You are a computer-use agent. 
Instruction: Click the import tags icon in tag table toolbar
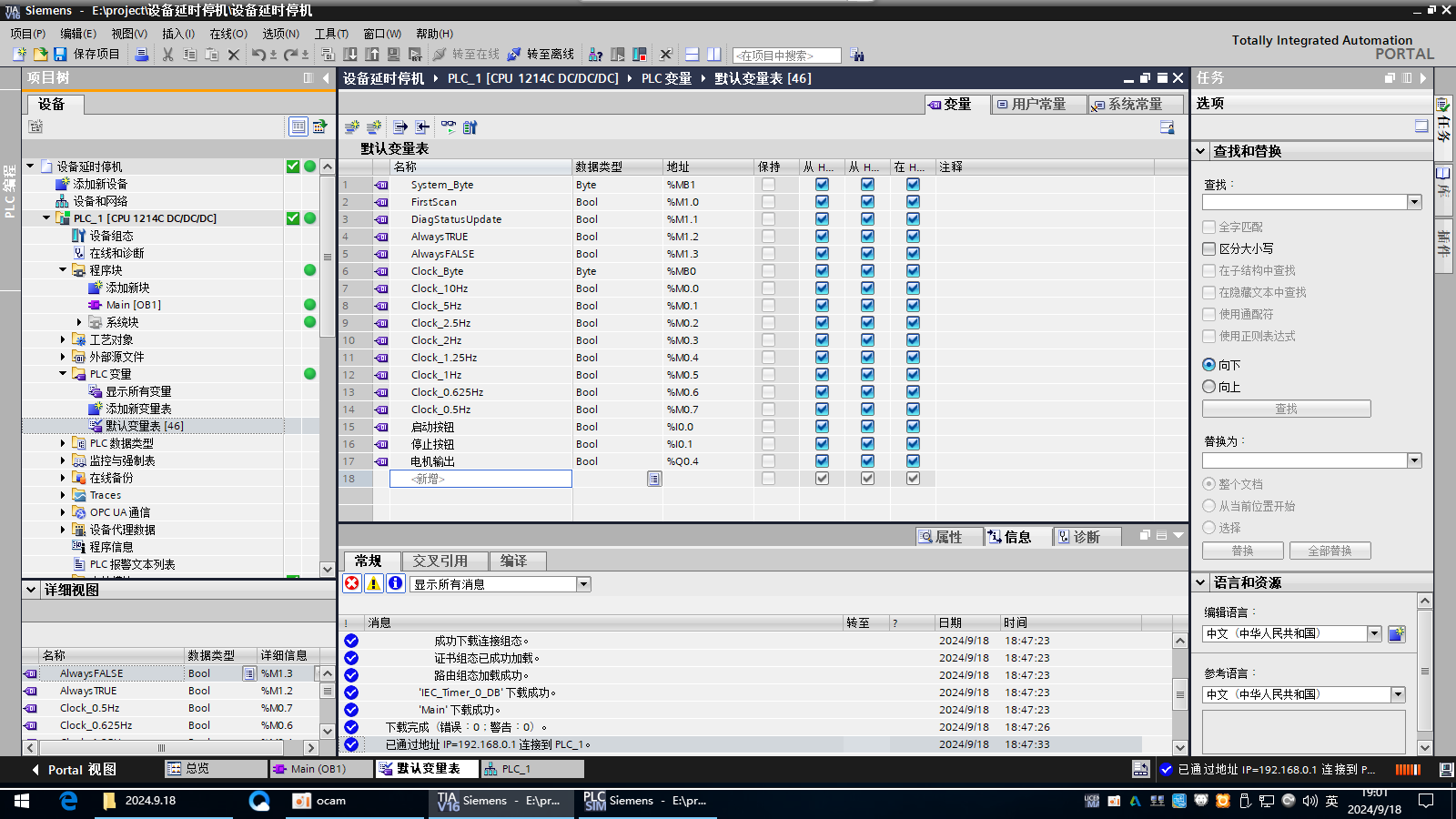[422, 127]
